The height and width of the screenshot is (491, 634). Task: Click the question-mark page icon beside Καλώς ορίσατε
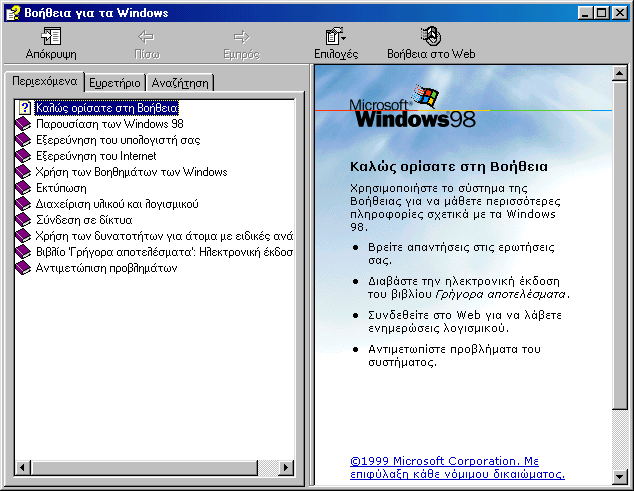pos(25,108)
